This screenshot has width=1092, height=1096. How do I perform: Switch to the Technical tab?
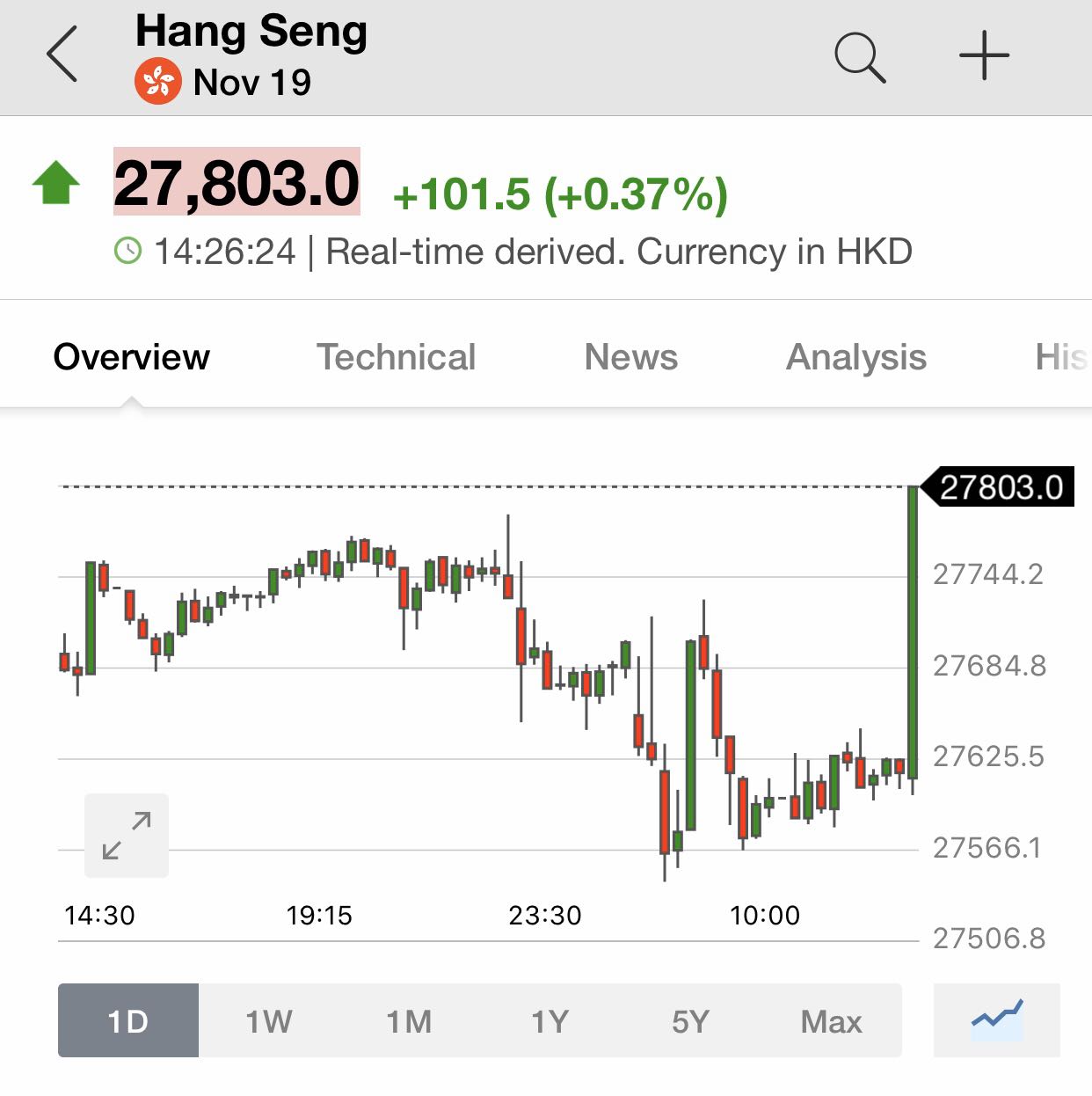coord(396,357)
